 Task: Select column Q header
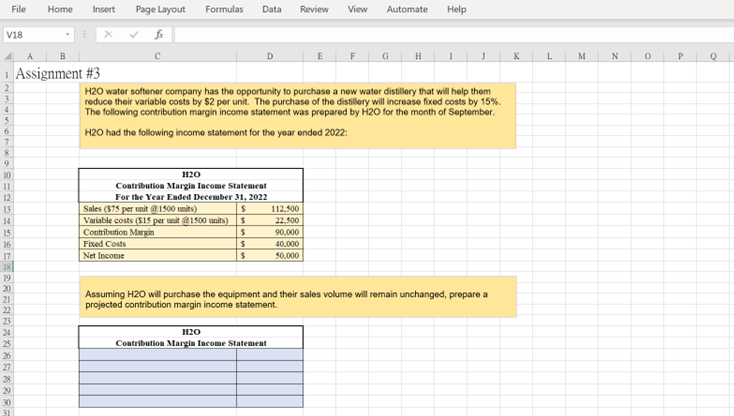[x=713, y=56]
